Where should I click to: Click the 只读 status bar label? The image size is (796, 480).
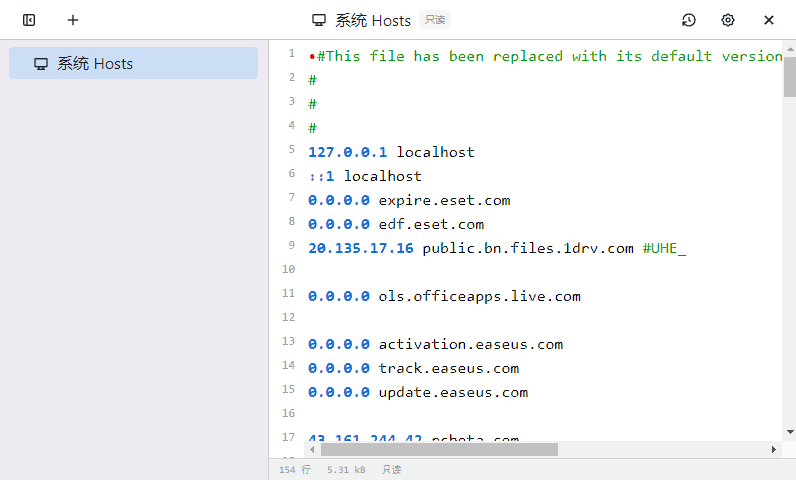(391, 469)
